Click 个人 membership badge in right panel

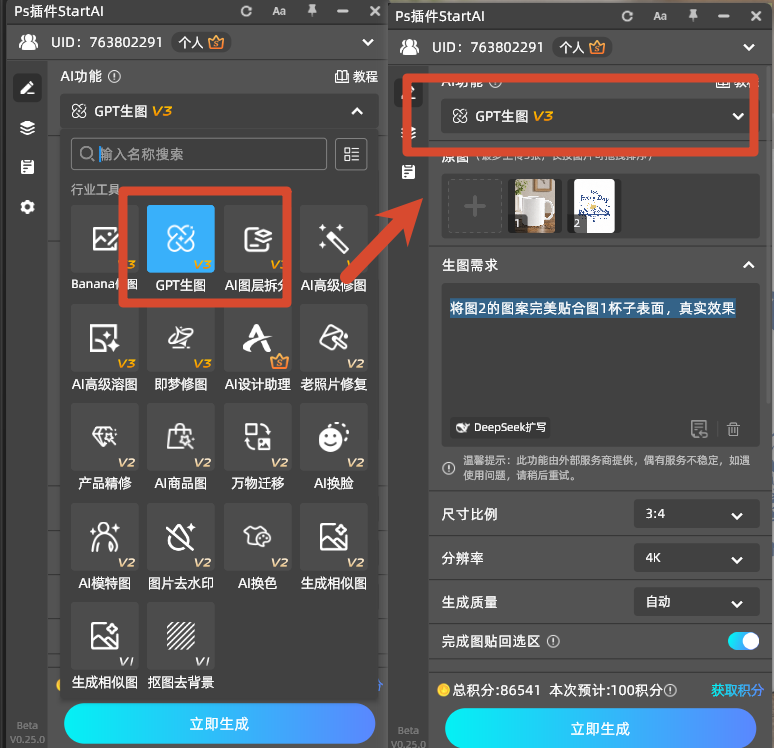[x=582, y=47]
